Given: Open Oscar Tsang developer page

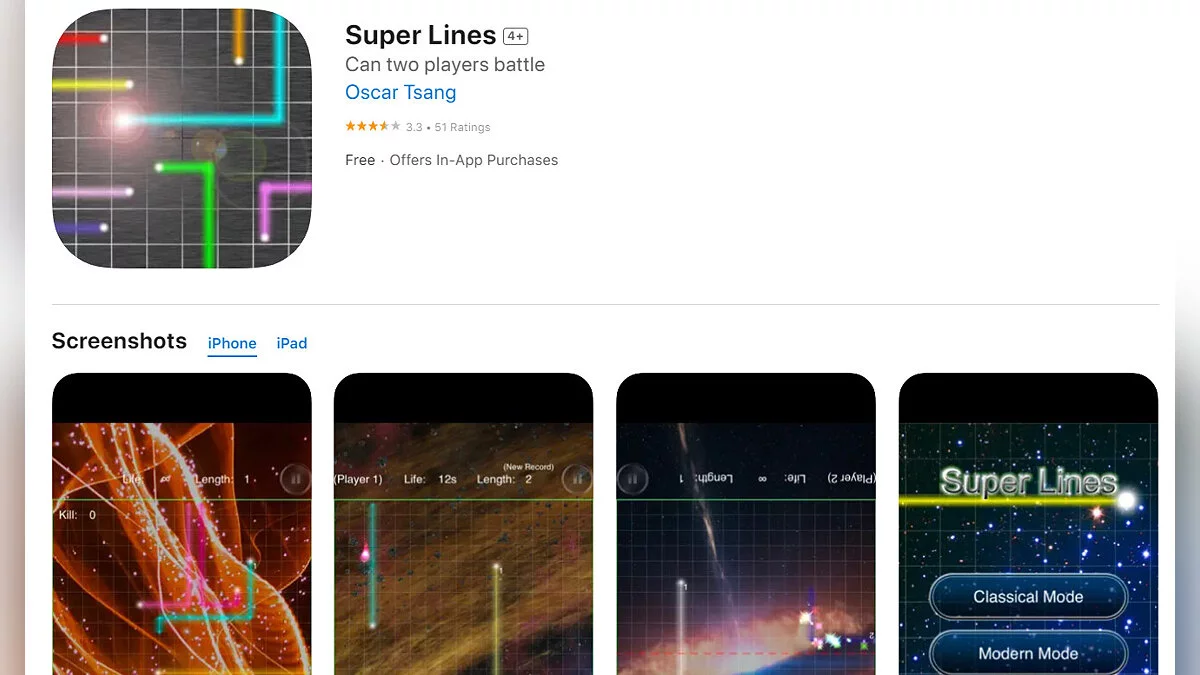Looking at the screenshot, I should (400, 92).
